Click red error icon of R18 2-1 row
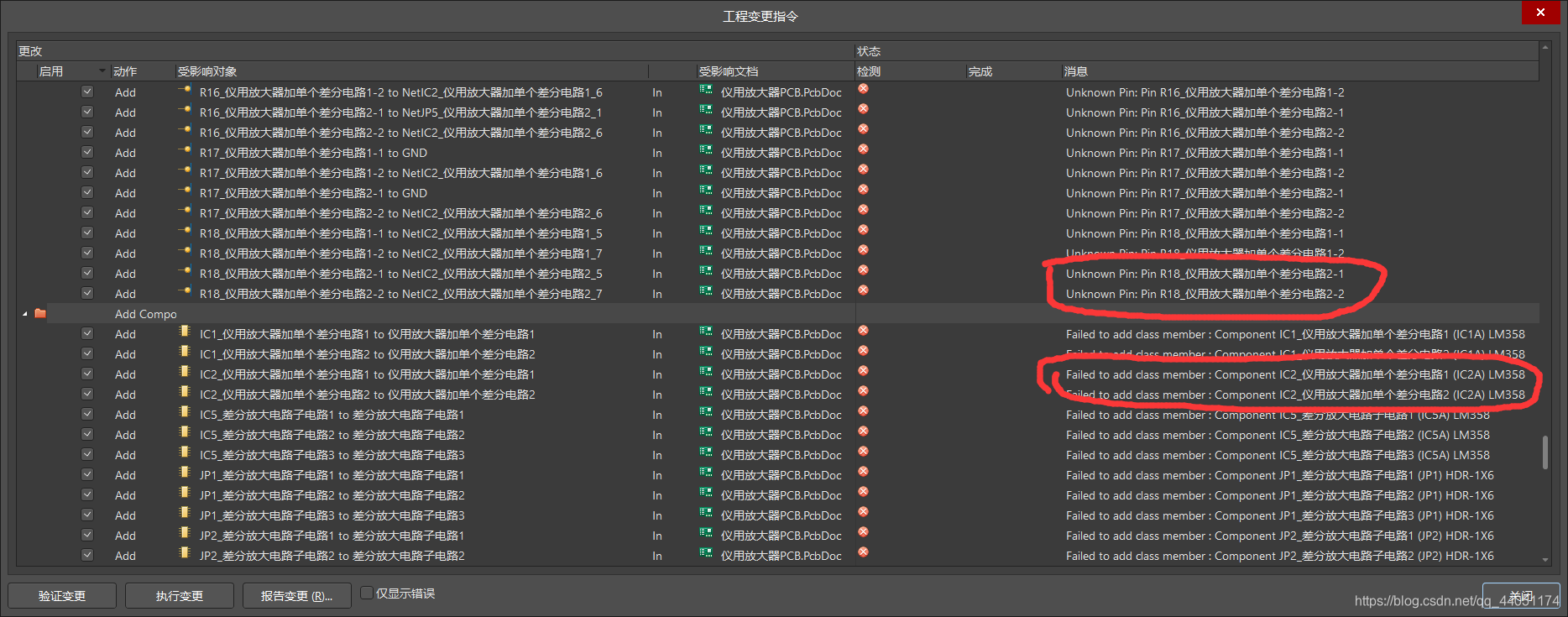Screen dimensions: 1568x617 coord(863,270)
